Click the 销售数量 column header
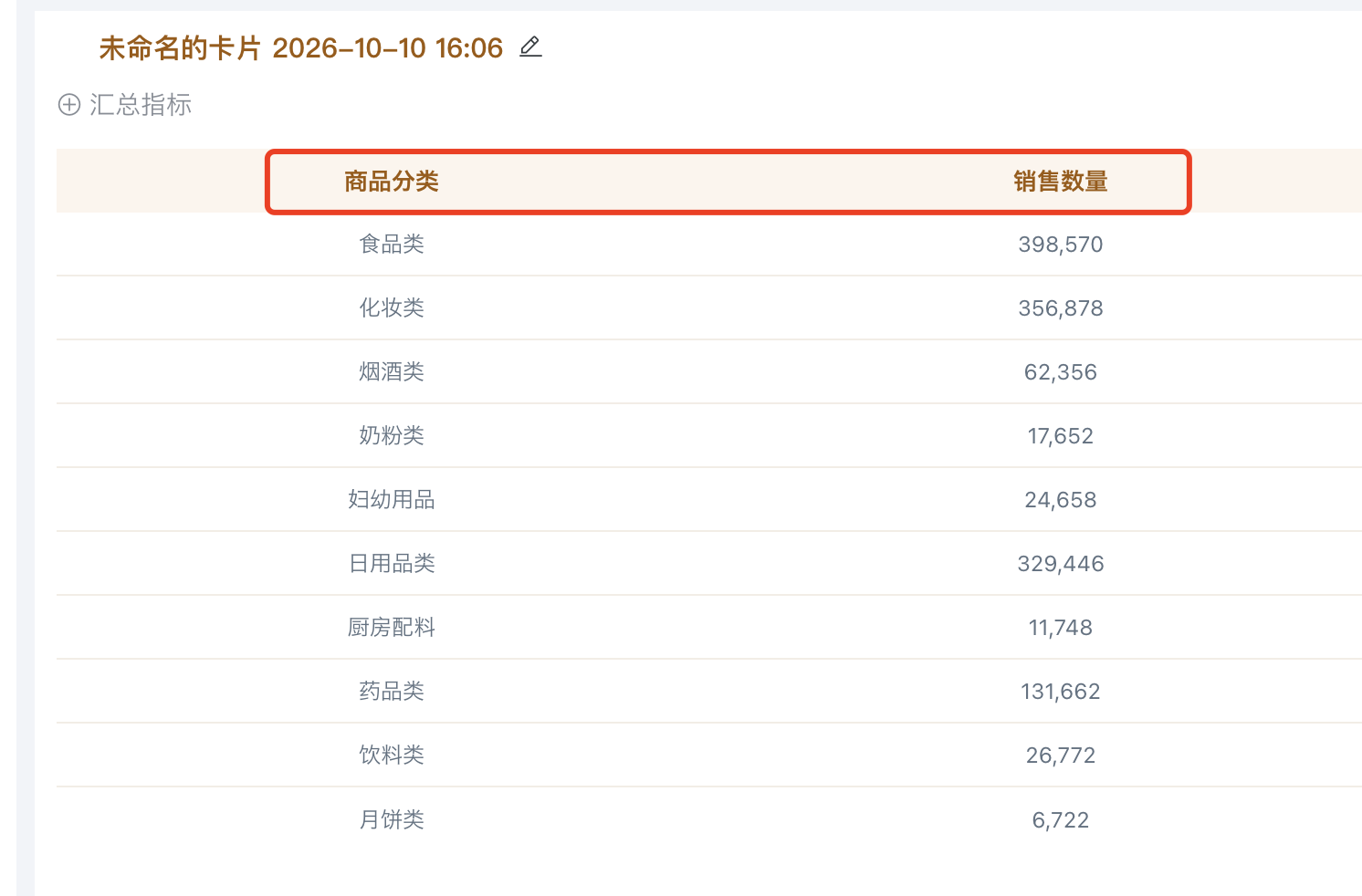 [x=1061, y=182]
